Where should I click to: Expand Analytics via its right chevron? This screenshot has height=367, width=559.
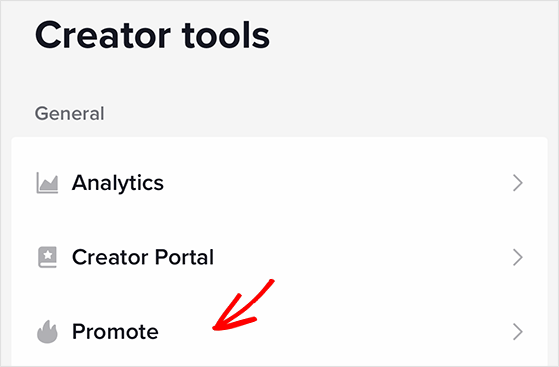[x=518, y=183]
